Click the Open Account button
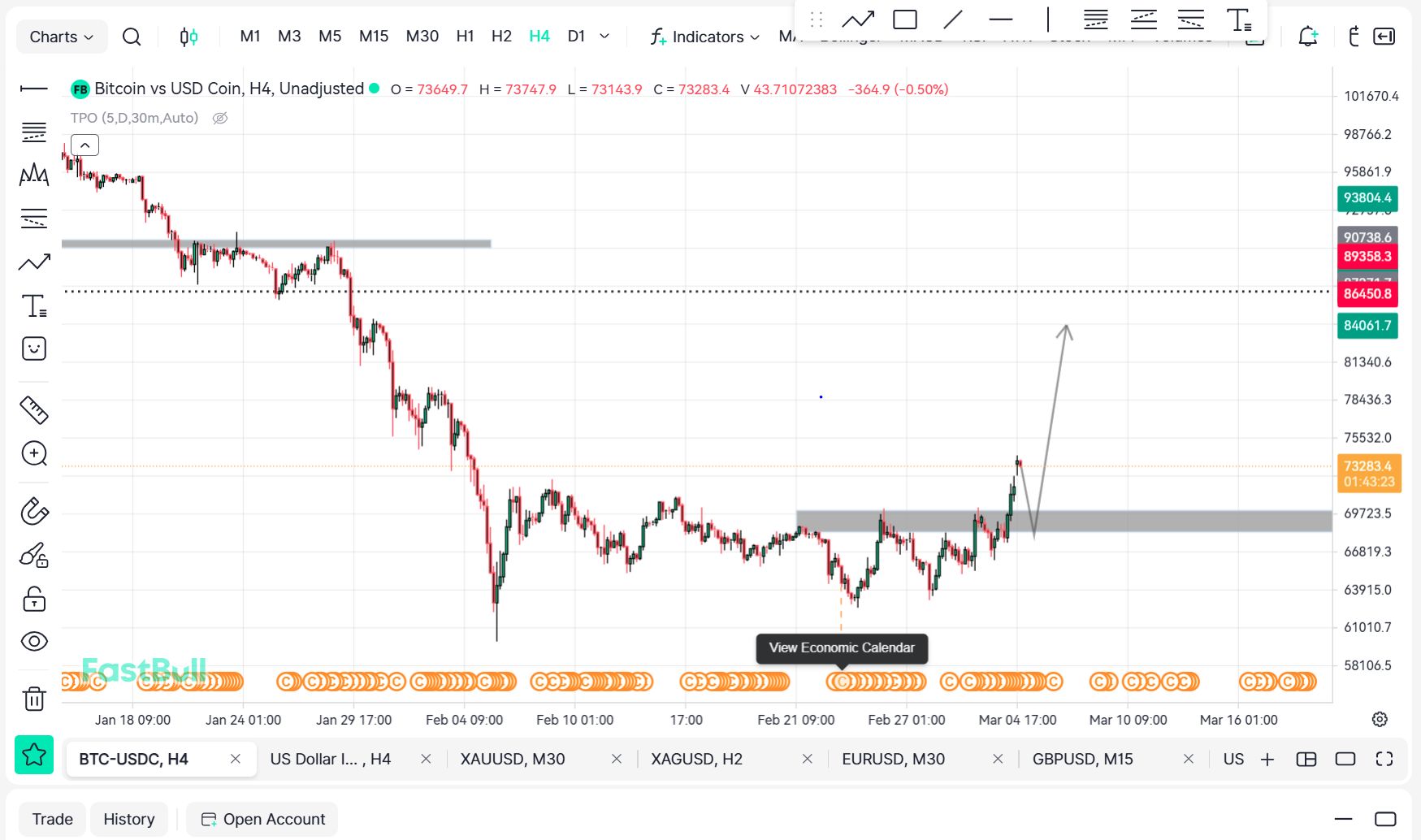The height and width of the screenshot is (840, 1421). [x=262, y=819]
